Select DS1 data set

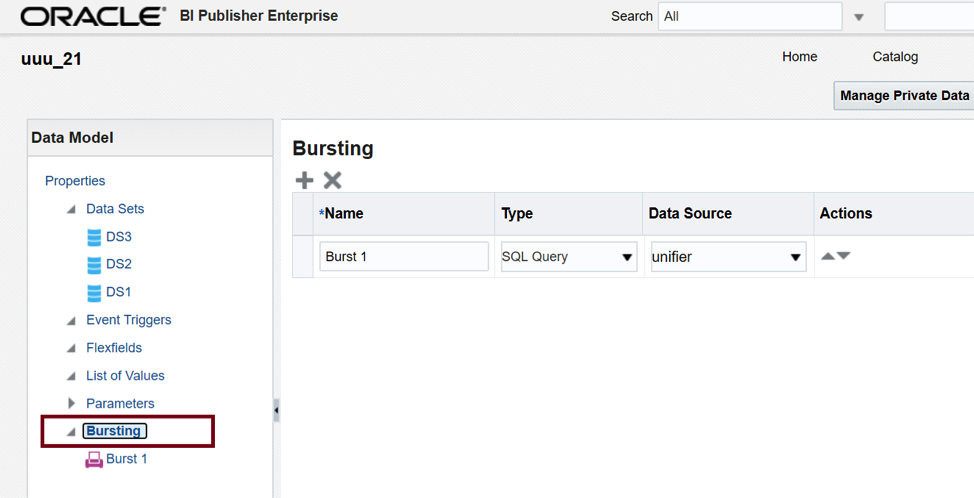point(119,292)
